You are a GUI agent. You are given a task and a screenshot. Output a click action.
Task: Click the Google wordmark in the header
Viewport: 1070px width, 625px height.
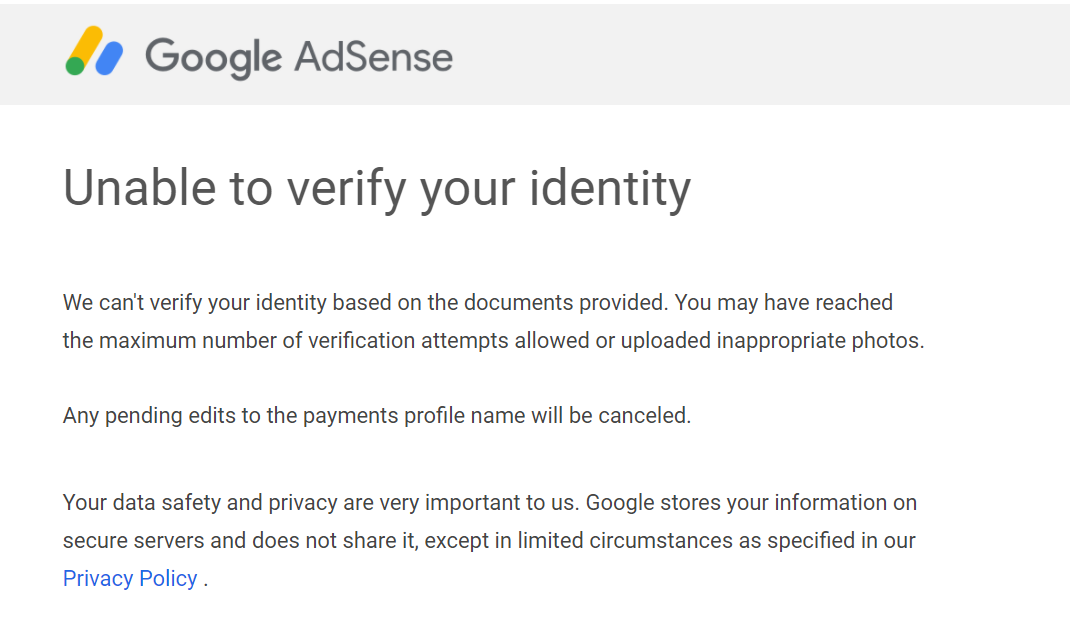pos(214,57)
